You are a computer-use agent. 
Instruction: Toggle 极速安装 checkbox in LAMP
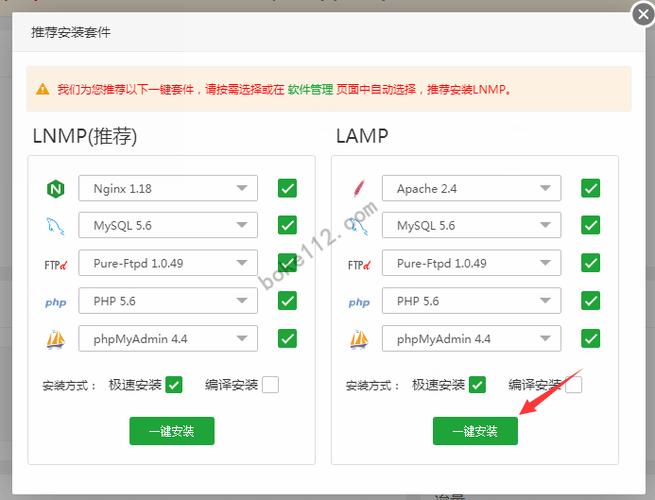tap(477, 385)
